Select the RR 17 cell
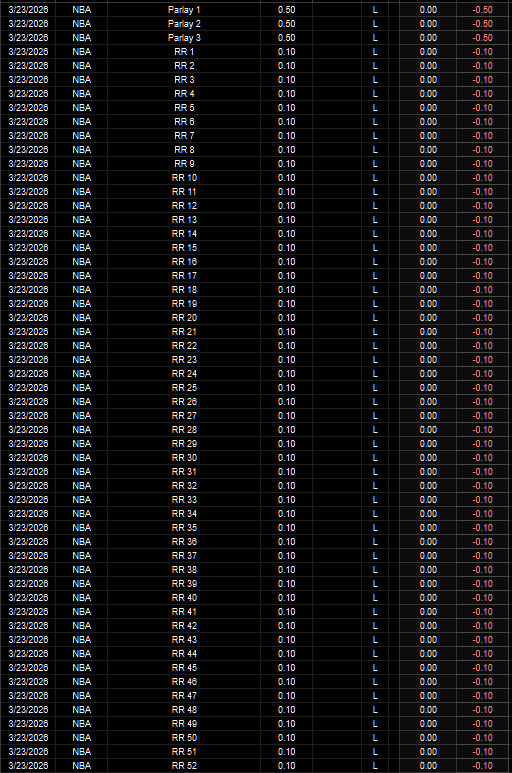Image resolution: width=512 pixels, height=773 pixels. [x=184, y=276]
